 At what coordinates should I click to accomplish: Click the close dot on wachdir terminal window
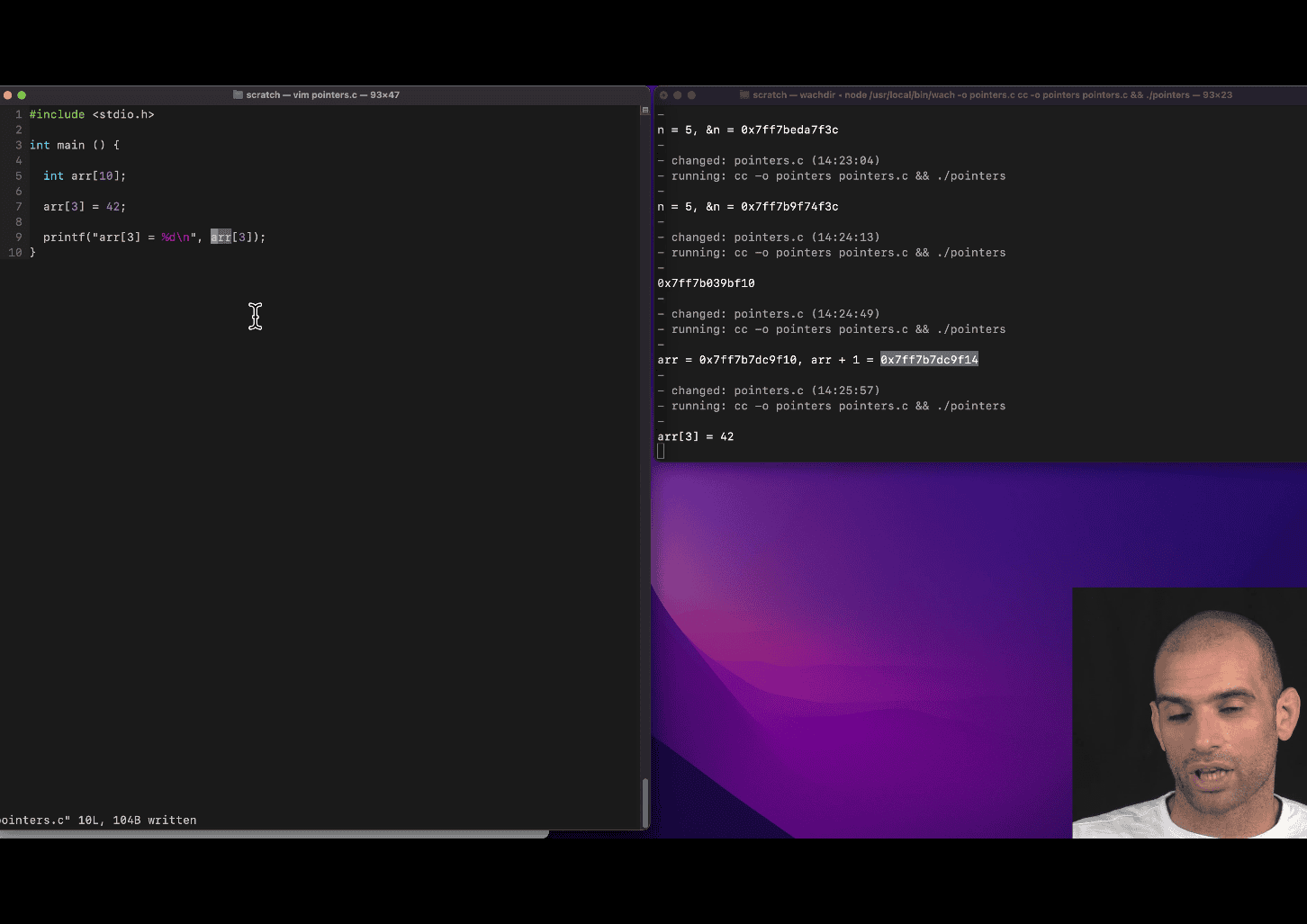663,94
